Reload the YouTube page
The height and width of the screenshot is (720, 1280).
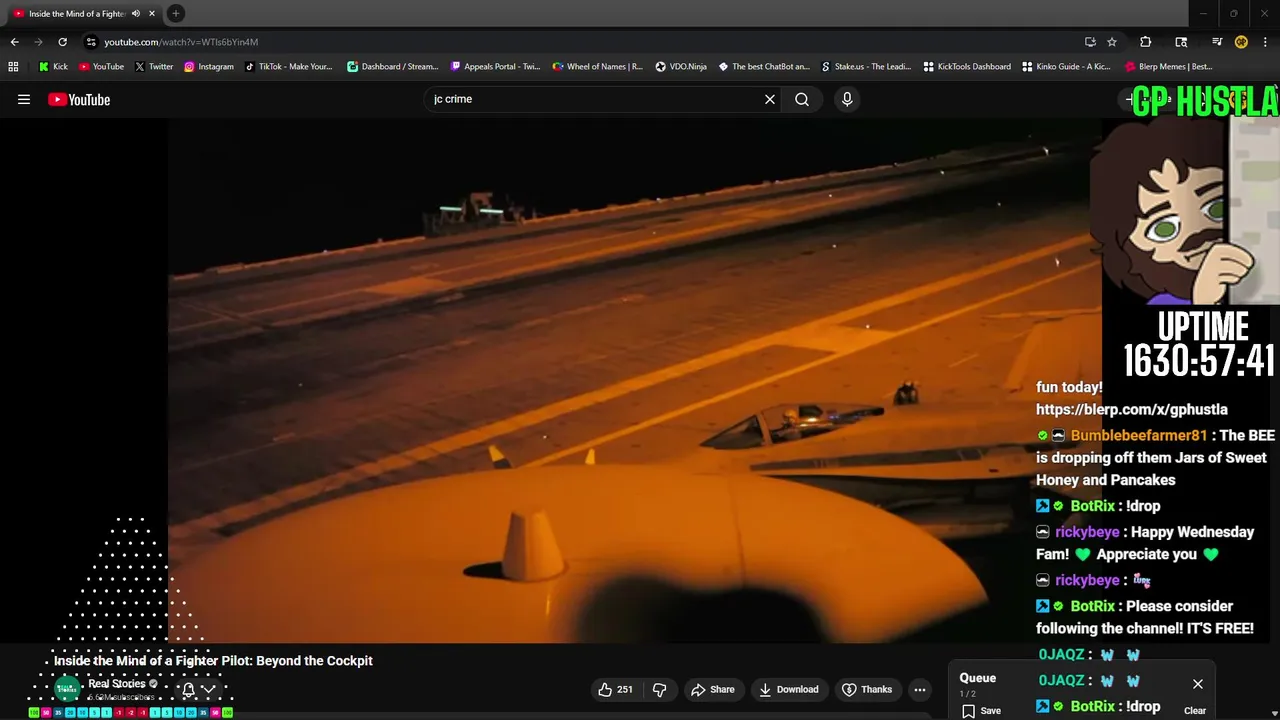tap(62, 42)
